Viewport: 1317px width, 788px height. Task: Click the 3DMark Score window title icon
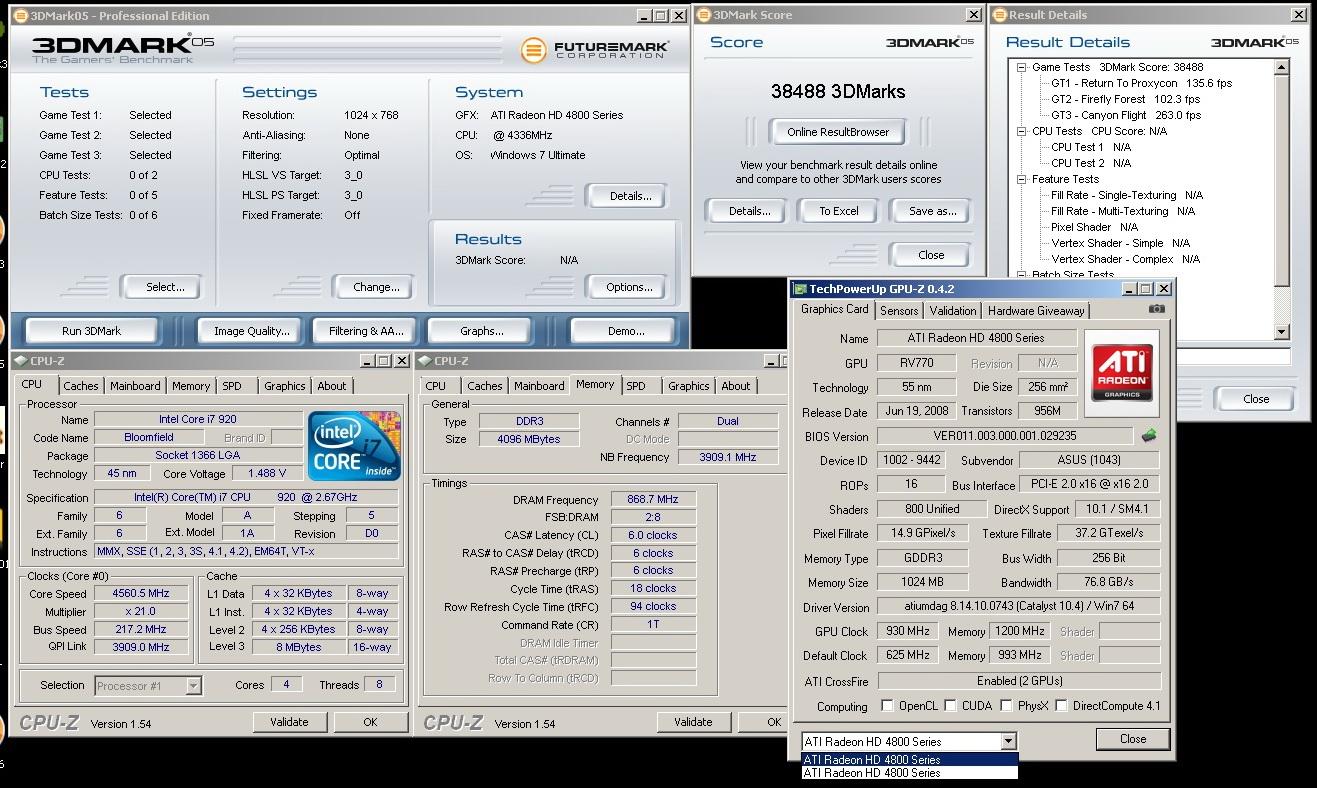(703, 15)
